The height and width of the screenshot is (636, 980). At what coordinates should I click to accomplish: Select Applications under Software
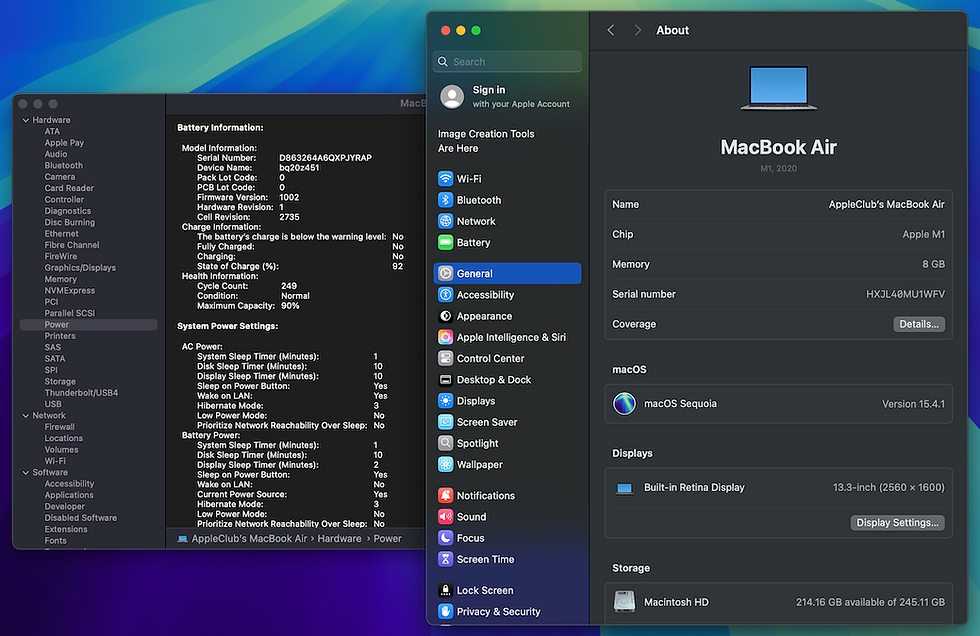click(69, 495)
